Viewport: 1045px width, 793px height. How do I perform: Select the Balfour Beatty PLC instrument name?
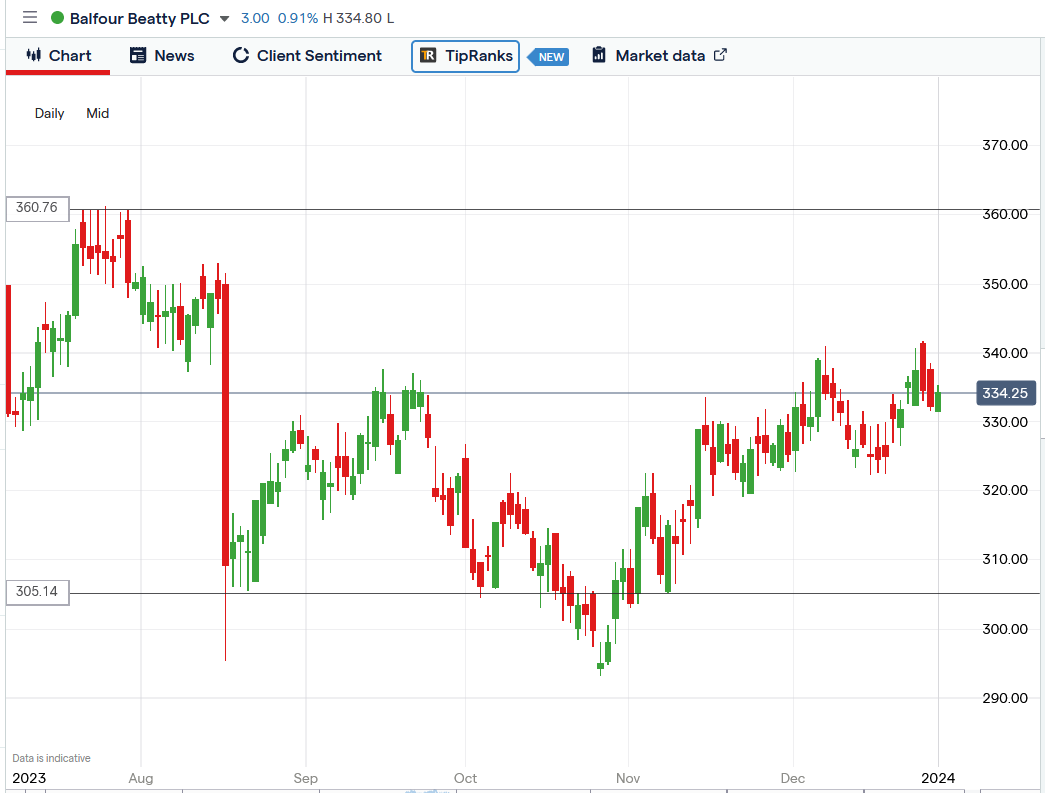point(139,19)
